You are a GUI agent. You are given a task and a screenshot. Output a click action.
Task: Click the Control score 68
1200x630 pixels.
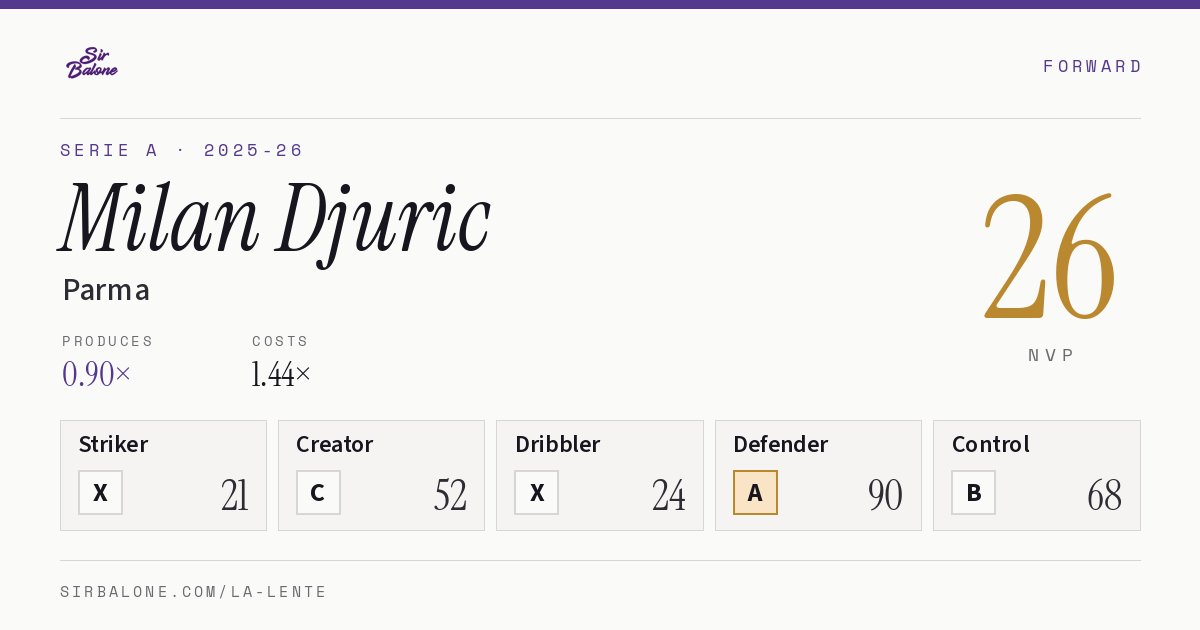click(1105, 495)
